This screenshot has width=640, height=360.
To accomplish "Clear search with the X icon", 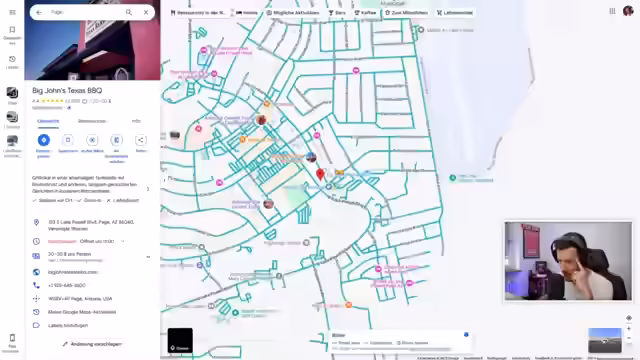I will (146, 12).
